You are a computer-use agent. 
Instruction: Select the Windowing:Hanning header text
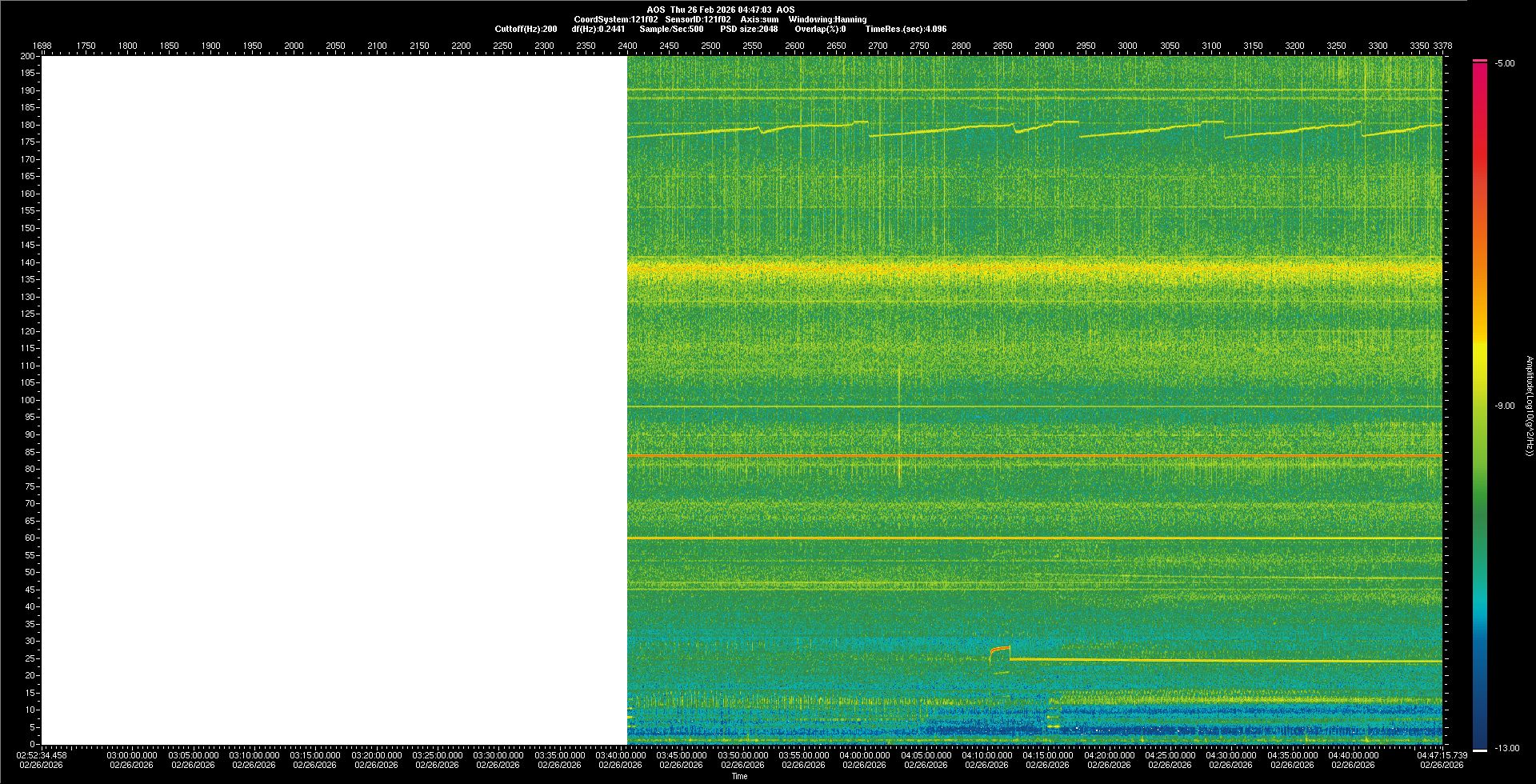[x=827, y=19]
